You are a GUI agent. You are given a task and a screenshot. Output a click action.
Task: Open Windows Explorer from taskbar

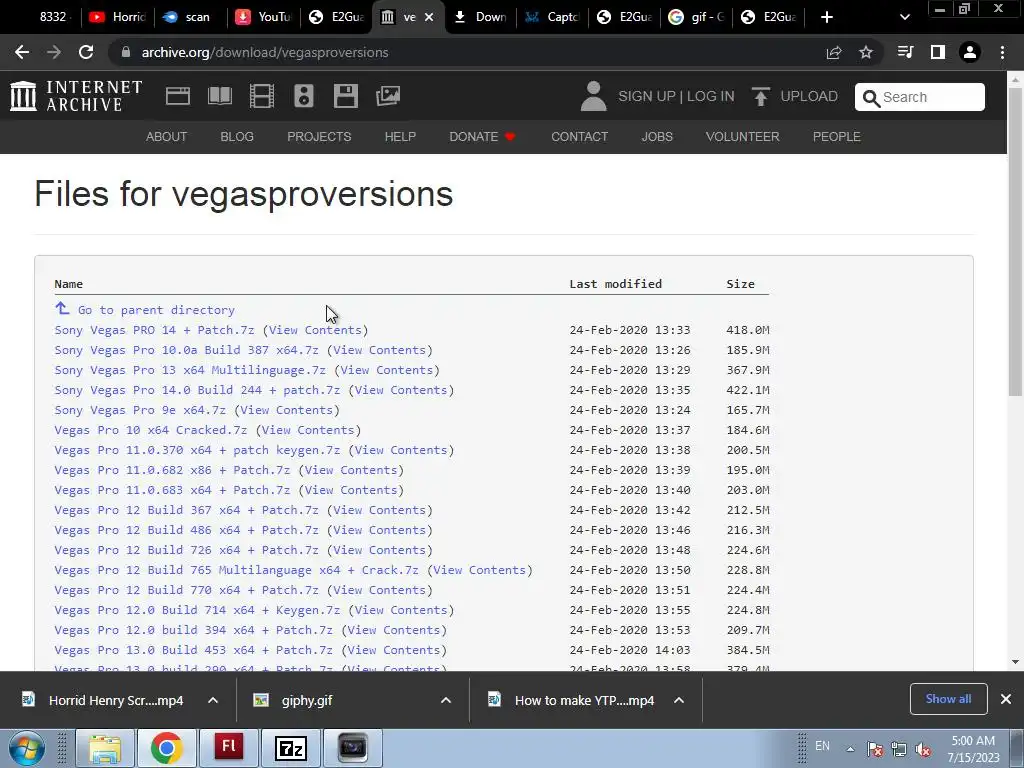click(x=104, y=748)
